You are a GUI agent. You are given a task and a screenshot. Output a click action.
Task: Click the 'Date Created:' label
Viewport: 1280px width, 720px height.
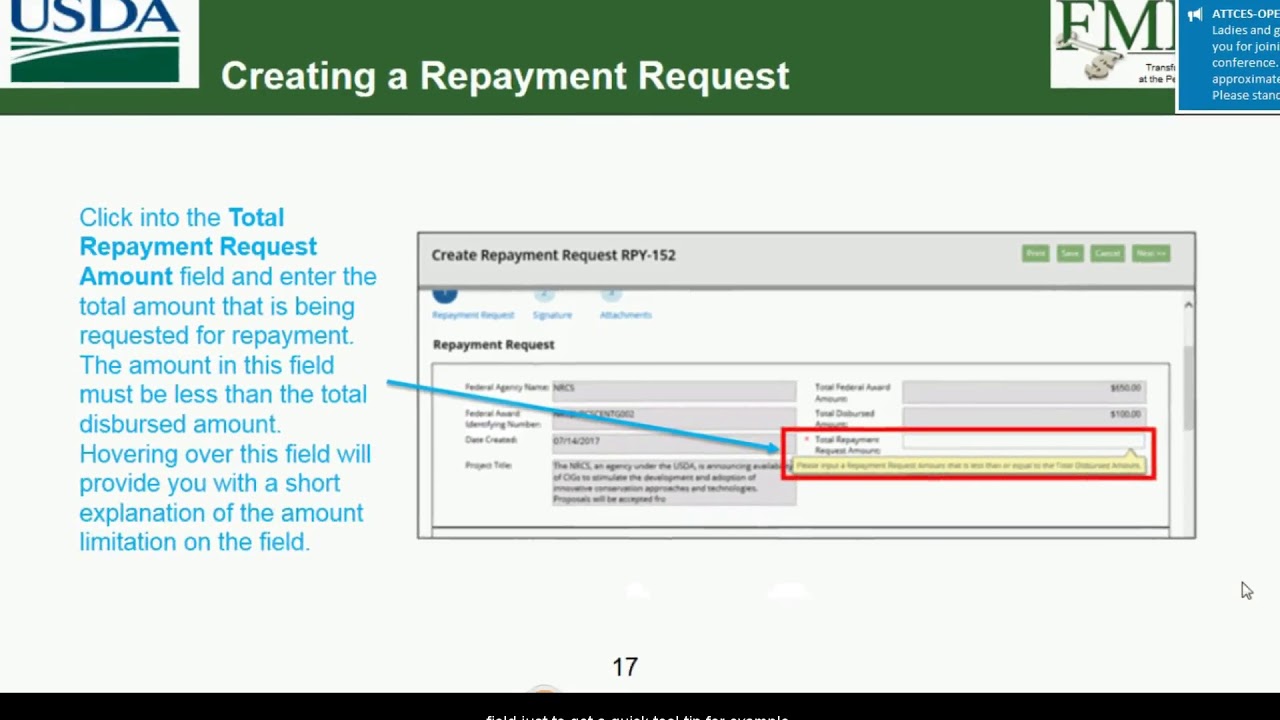point(491,440)
